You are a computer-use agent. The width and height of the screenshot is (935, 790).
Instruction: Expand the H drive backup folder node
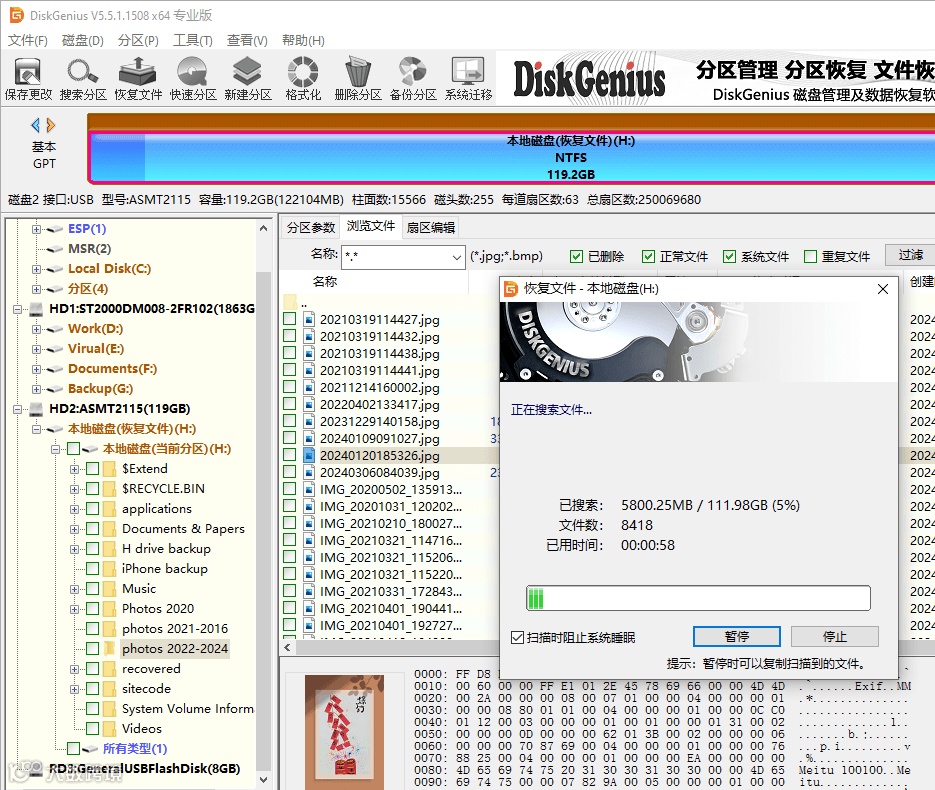[75, 549]
